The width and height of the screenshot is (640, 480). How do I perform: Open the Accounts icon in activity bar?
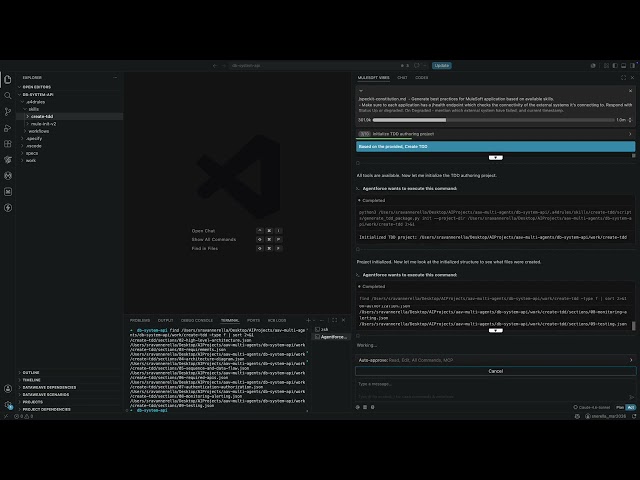click(x=8, y=389)
